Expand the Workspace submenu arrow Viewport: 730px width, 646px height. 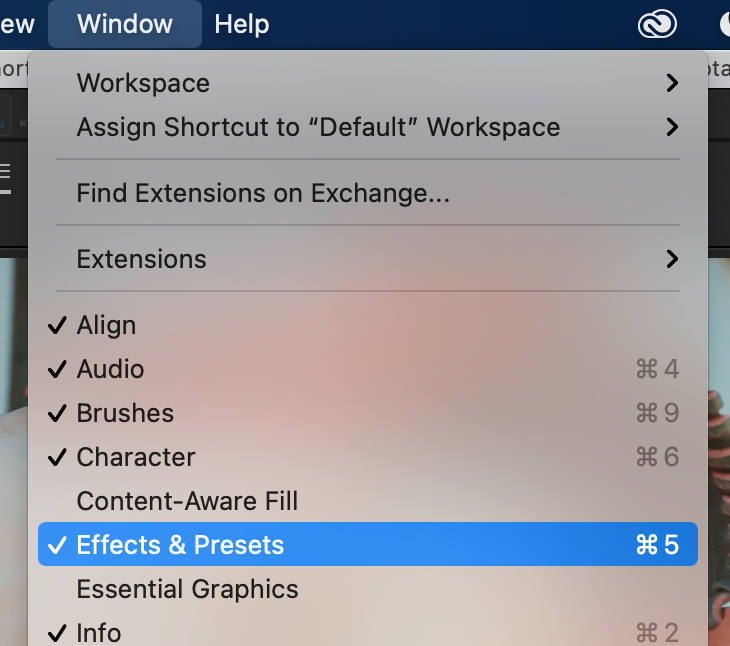click(x=672, y=83)
